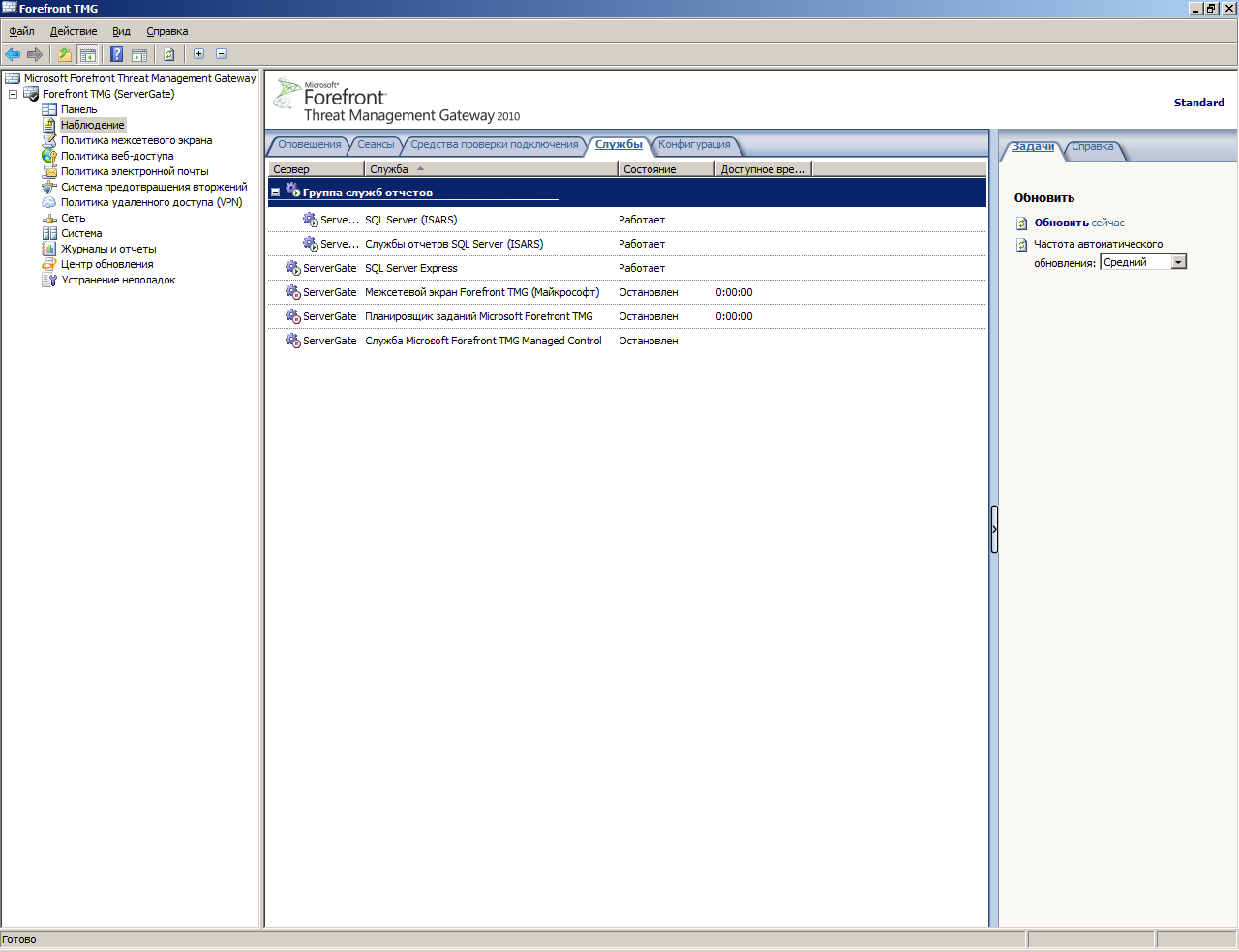Collapse the task pane using splitter handle
This screenshot has width=1239, height=952.
(994, 529)
